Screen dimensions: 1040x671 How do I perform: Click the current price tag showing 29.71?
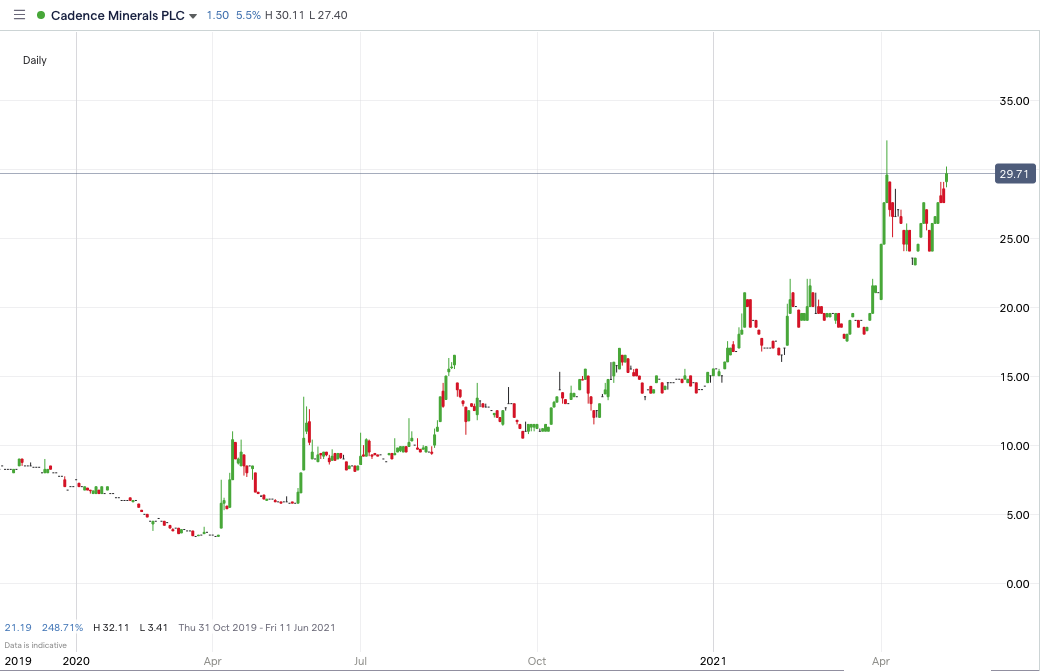tap(1013, 174)
